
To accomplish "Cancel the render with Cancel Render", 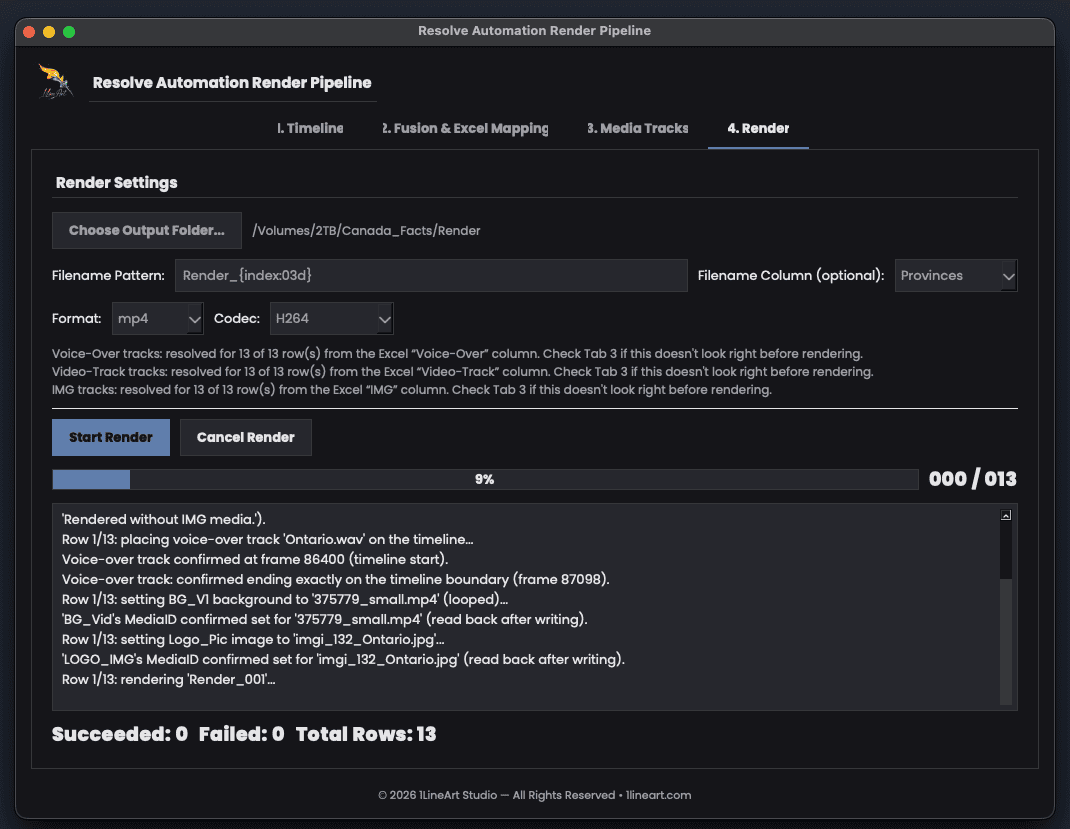I will (x=246, y=437).
